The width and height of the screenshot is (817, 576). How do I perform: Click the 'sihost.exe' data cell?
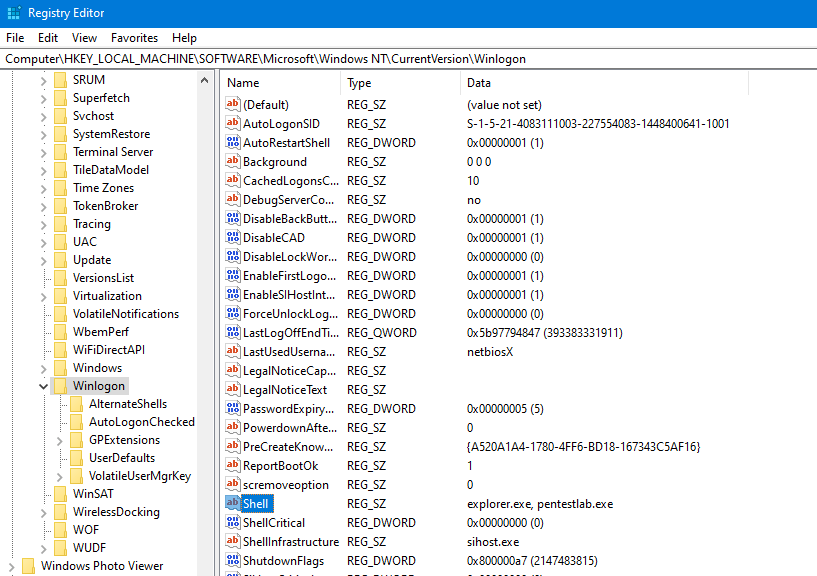tap(493, 542)
